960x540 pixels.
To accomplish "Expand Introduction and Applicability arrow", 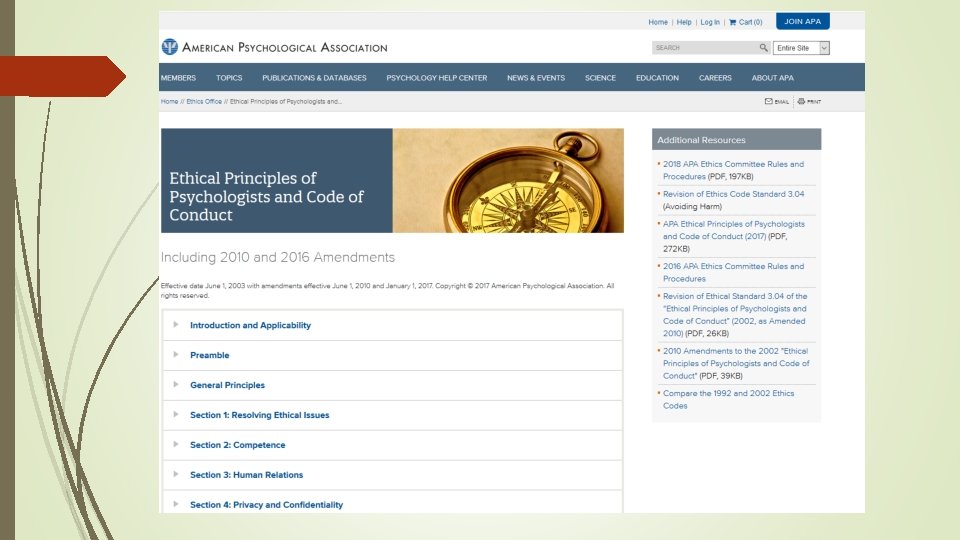I will coord(176,324).
